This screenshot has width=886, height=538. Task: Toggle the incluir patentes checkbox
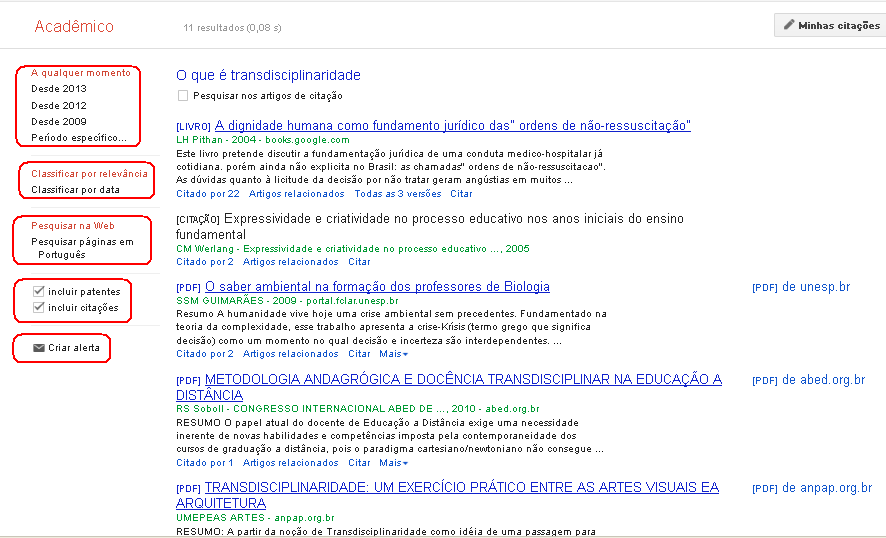tap(38, 291)
